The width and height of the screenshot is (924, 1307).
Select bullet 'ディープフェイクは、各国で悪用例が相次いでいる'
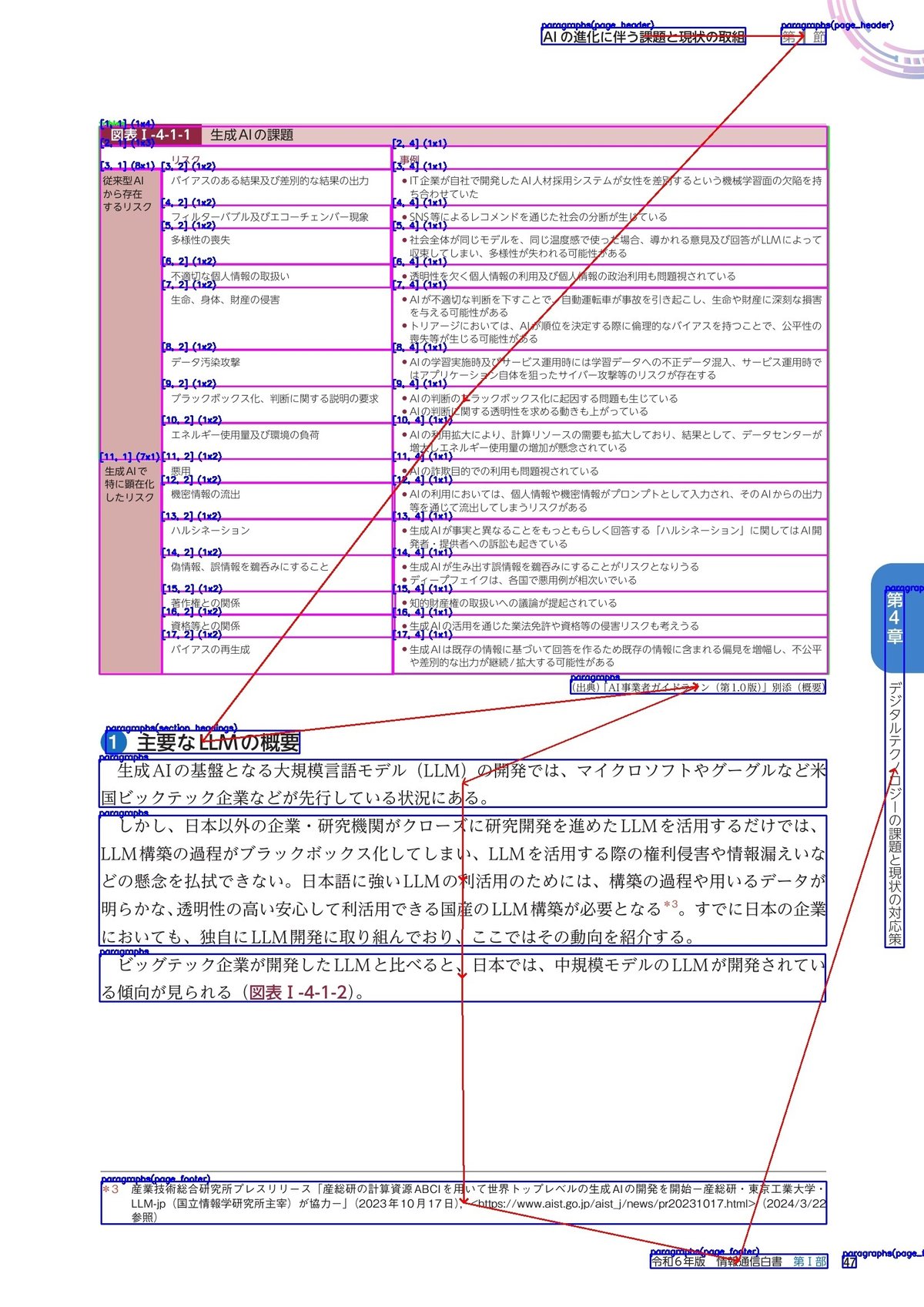[519, 580]
